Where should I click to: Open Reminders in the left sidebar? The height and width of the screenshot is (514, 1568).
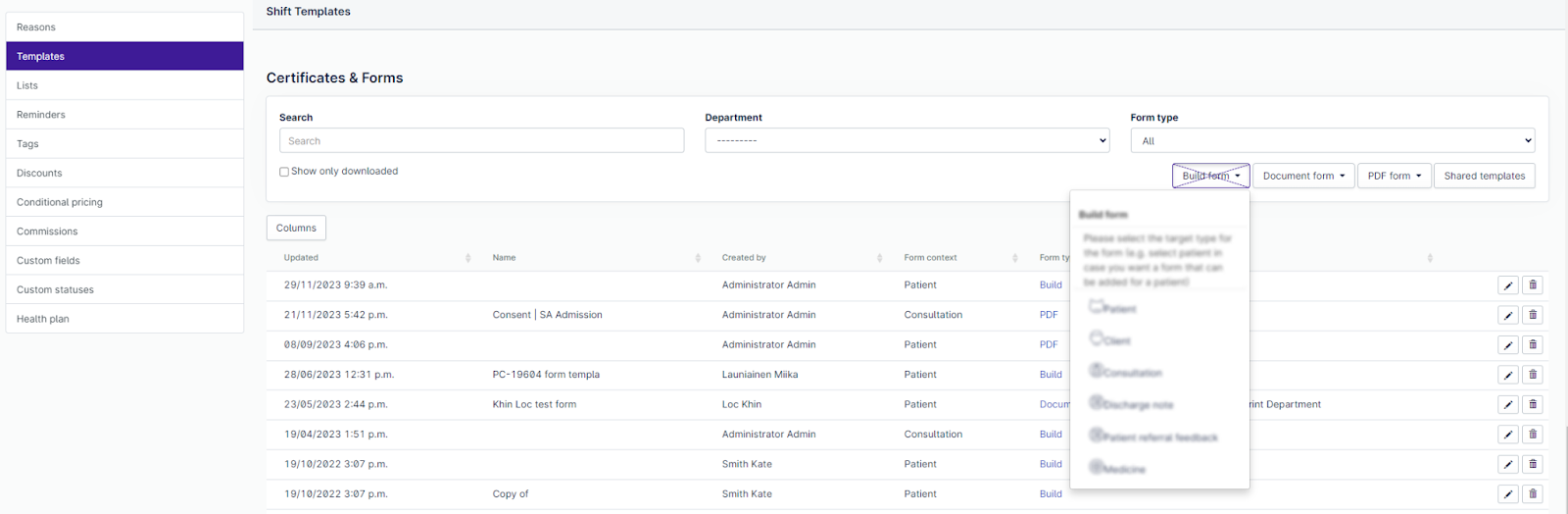pyautogui.click(x=41, y=115)
